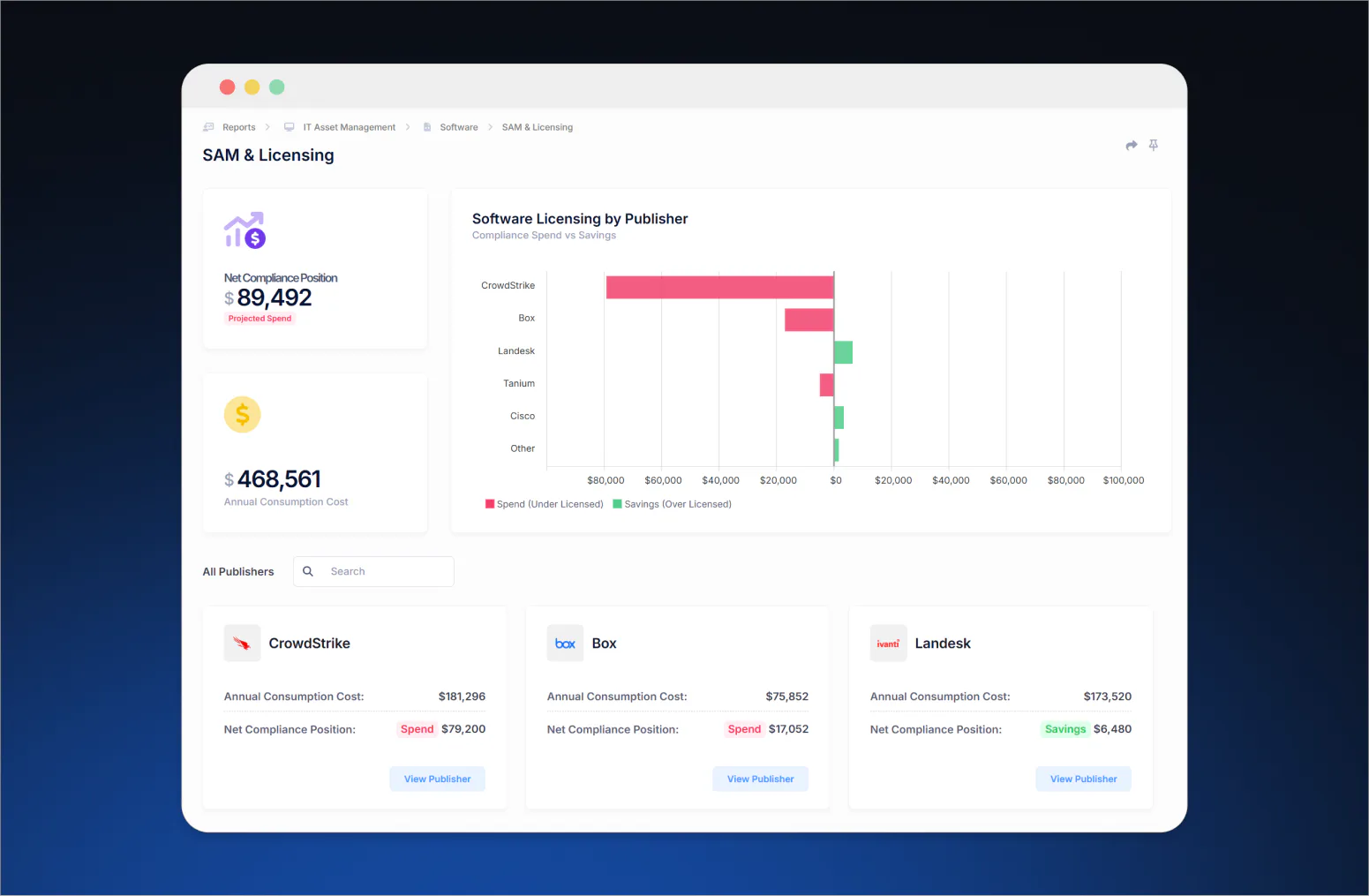Click View Publisher on the Landesk card
Viewport: 1369px width, 896px height.
[x=1084, y=779]
